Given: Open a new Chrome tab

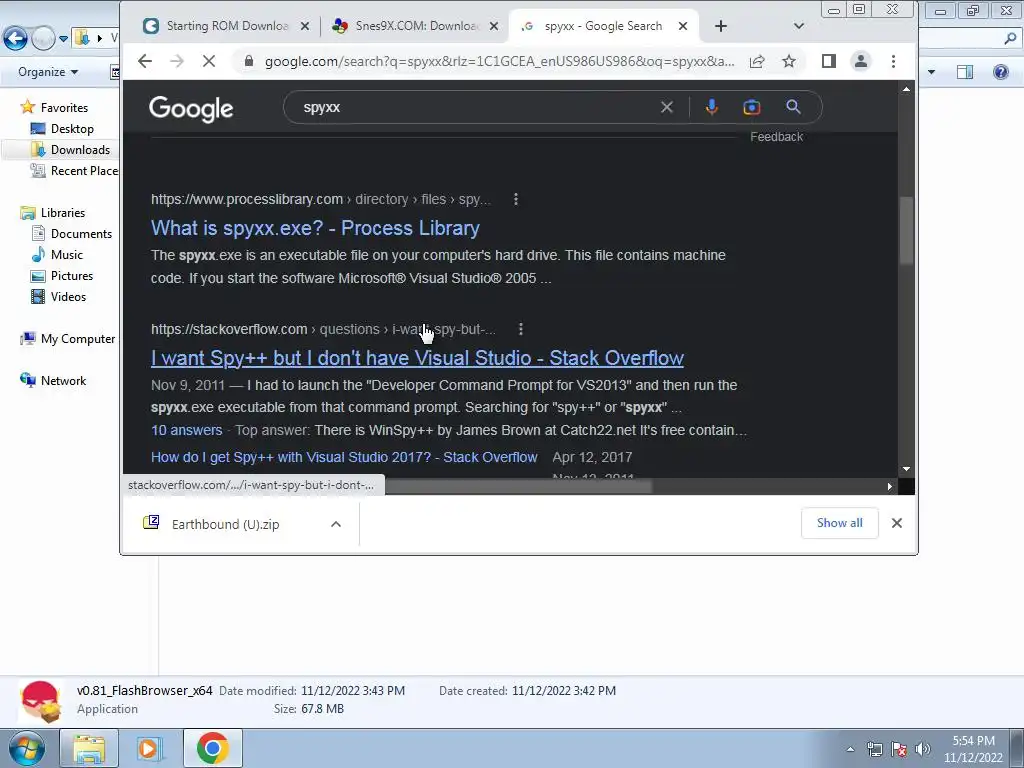Looking at the screenshot, I should (720, 26).
